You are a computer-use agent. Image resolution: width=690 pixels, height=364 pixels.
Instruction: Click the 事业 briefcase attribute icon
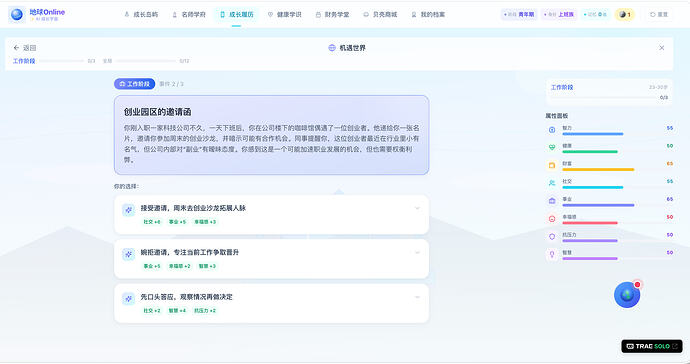click(x=552, y=201)
